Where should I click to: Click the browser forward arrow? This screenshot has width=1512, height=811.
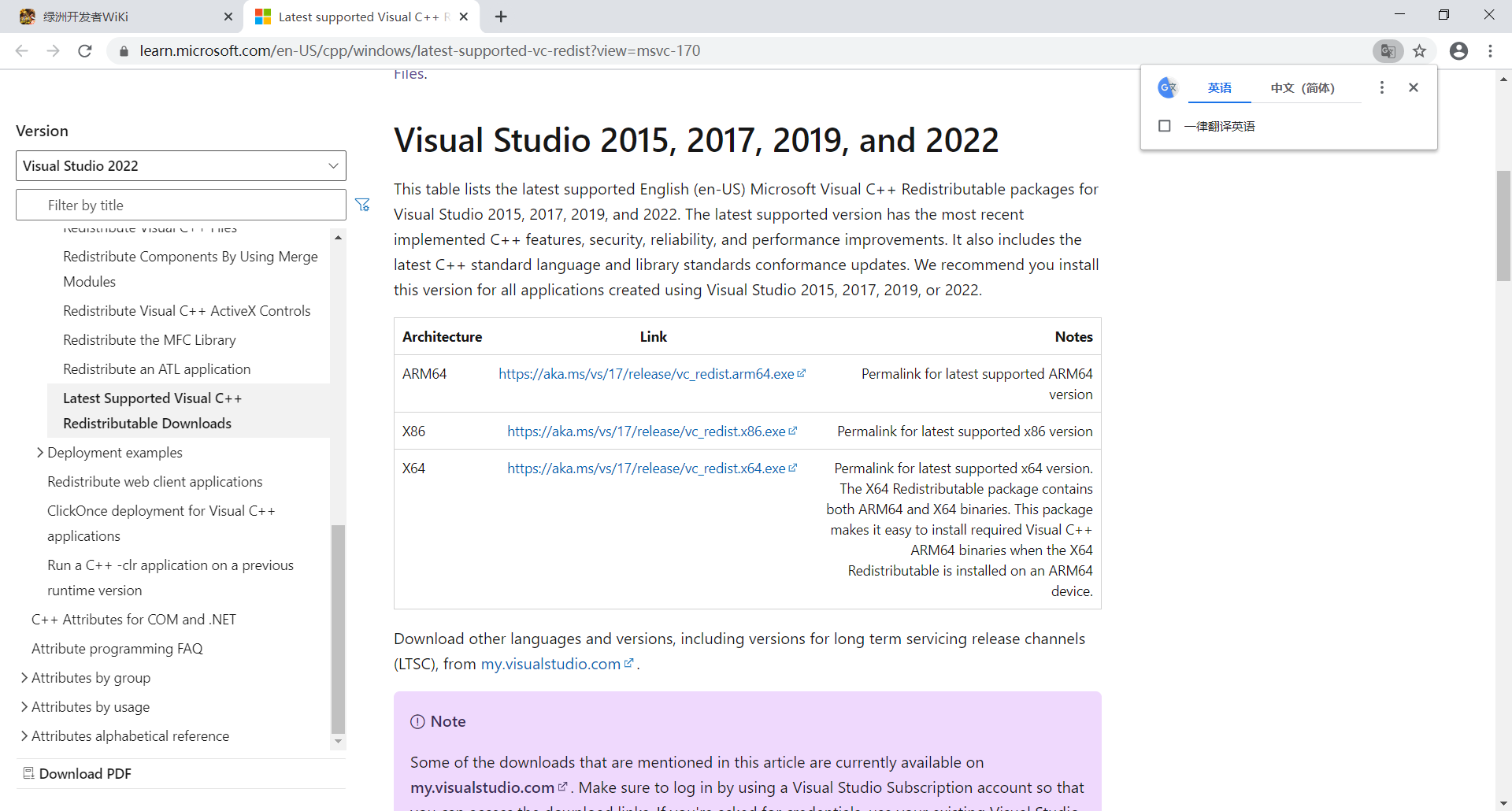(x=54, y=51)
